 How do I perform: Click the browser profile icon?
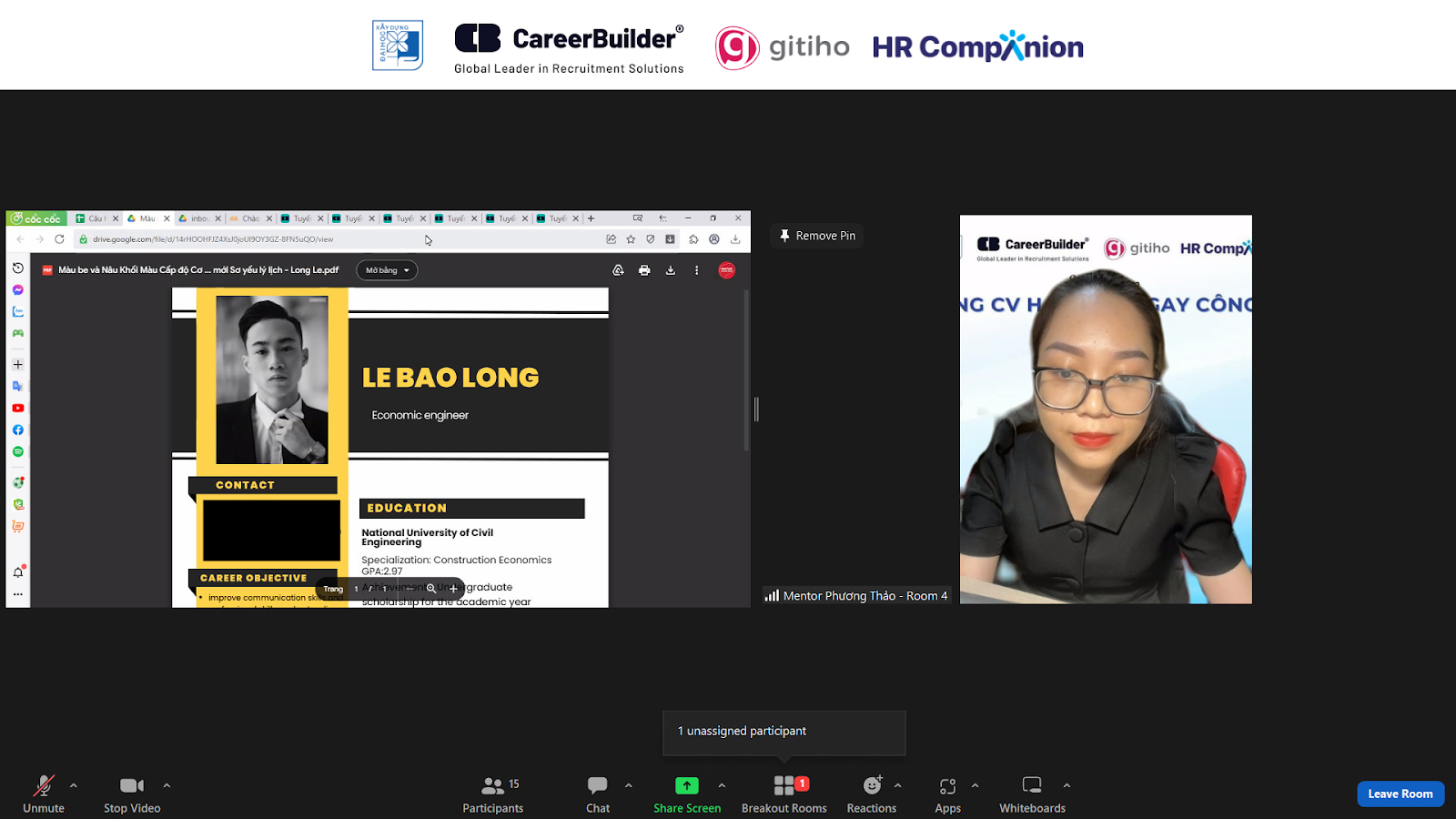[714, 239]
